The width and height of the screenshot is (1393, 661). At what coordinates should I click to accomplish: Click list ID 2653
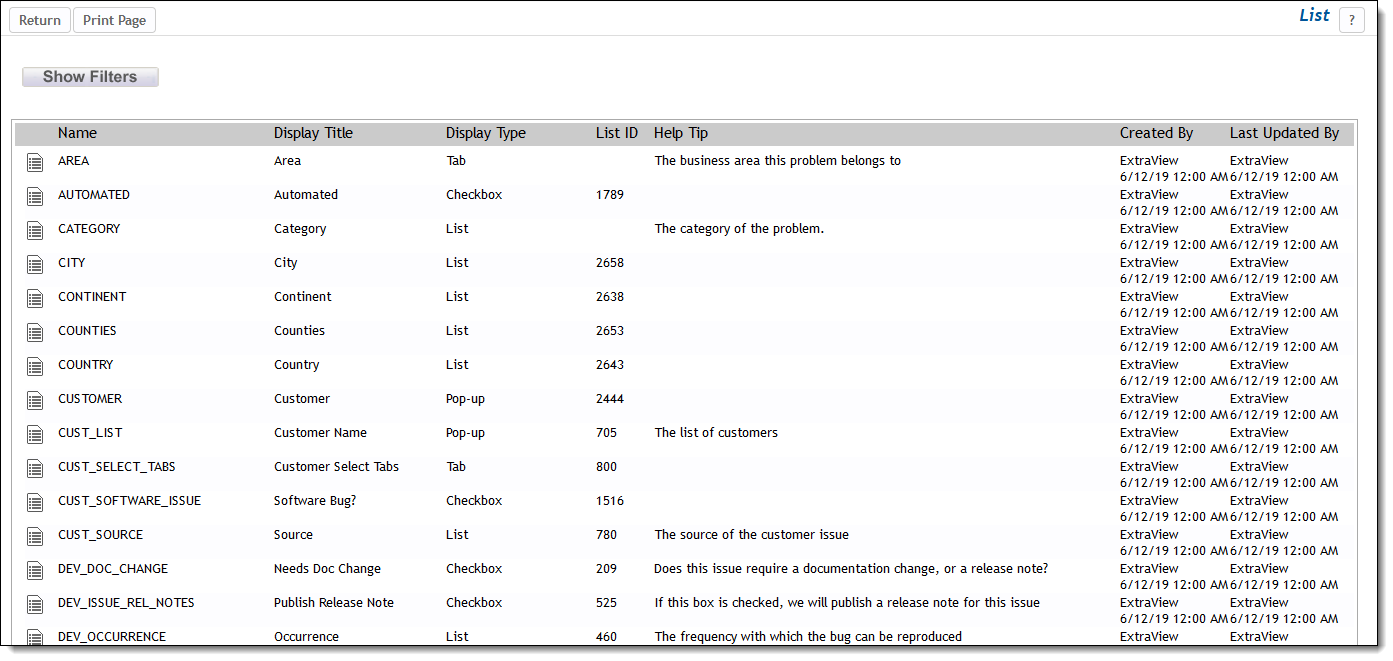click(610, 330)
